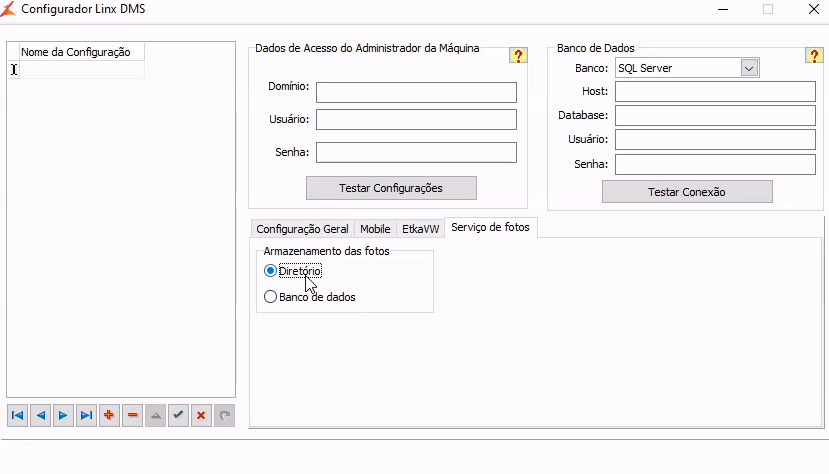The height and width of the screenshot is (474, 829).
Task: Open the Mobile tab
Action: tap(375, 229)
